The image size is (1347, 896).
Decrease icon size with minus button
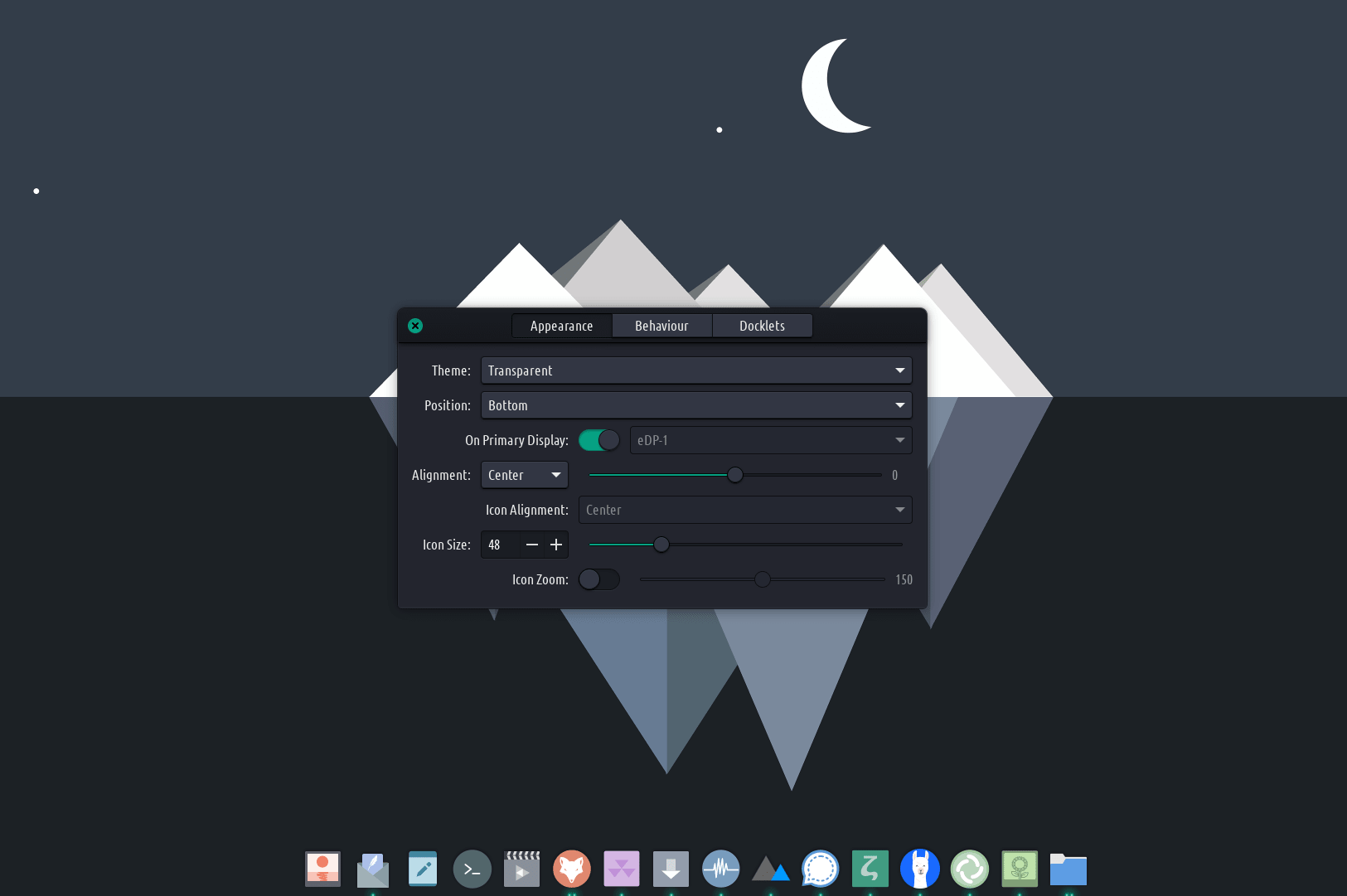(x=532, y=545)
